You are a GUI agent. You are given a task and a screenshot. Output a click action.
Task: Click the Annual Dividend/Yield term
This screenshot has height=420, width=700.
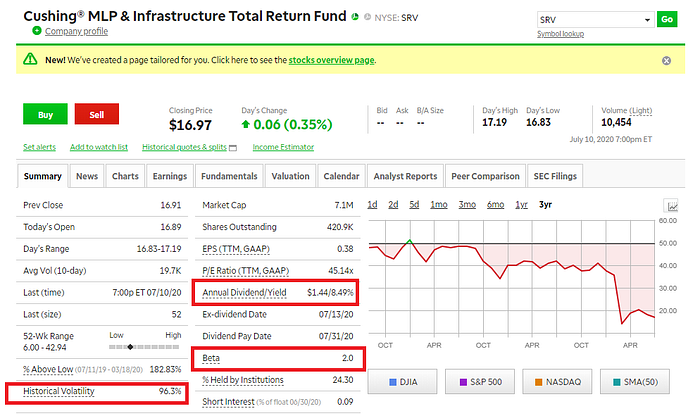click(244, 292)
